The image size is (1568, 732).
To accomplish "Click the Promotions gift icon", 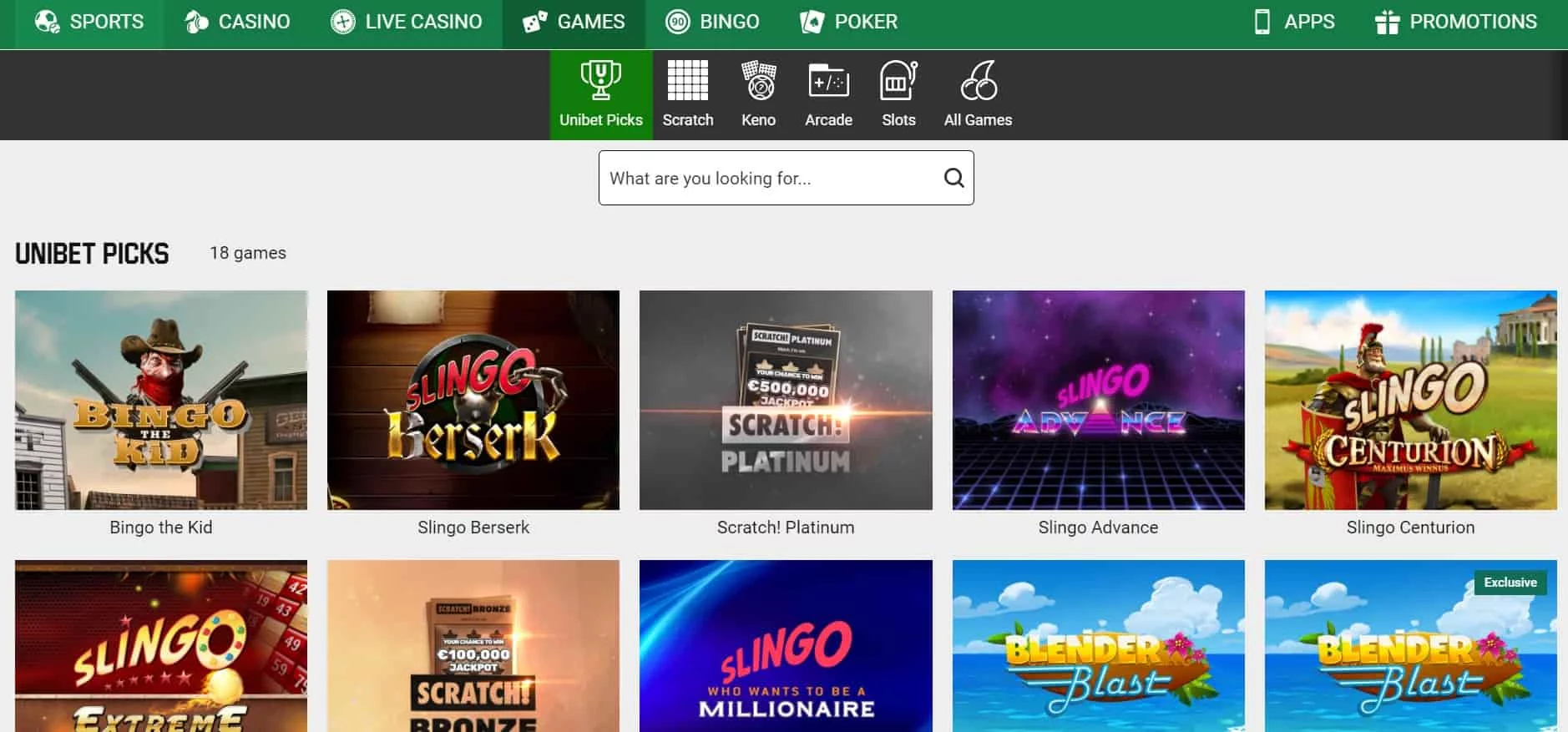I will point(1387,22).
